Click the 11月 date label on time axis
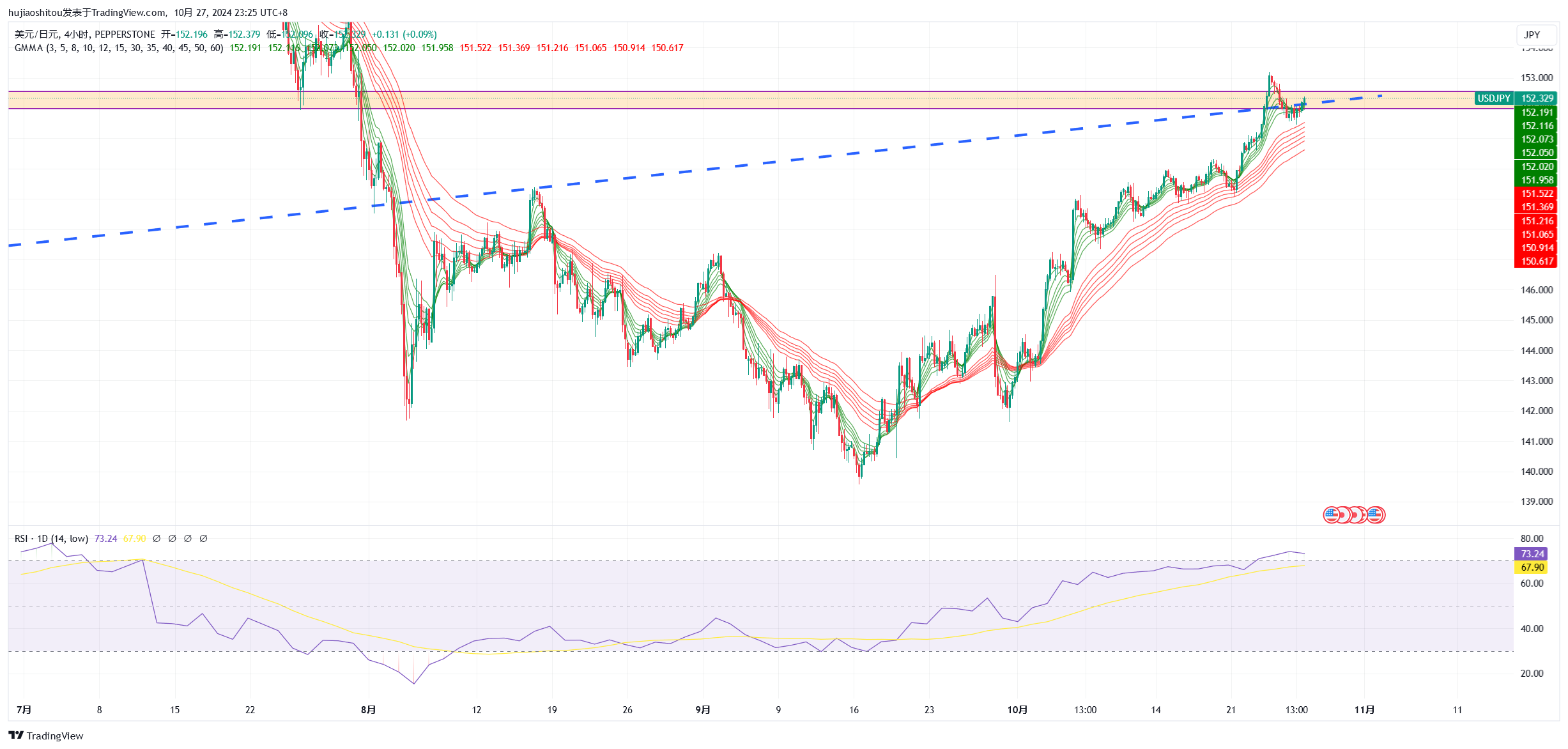1568x749 pixels. (x=1364, y=710)
